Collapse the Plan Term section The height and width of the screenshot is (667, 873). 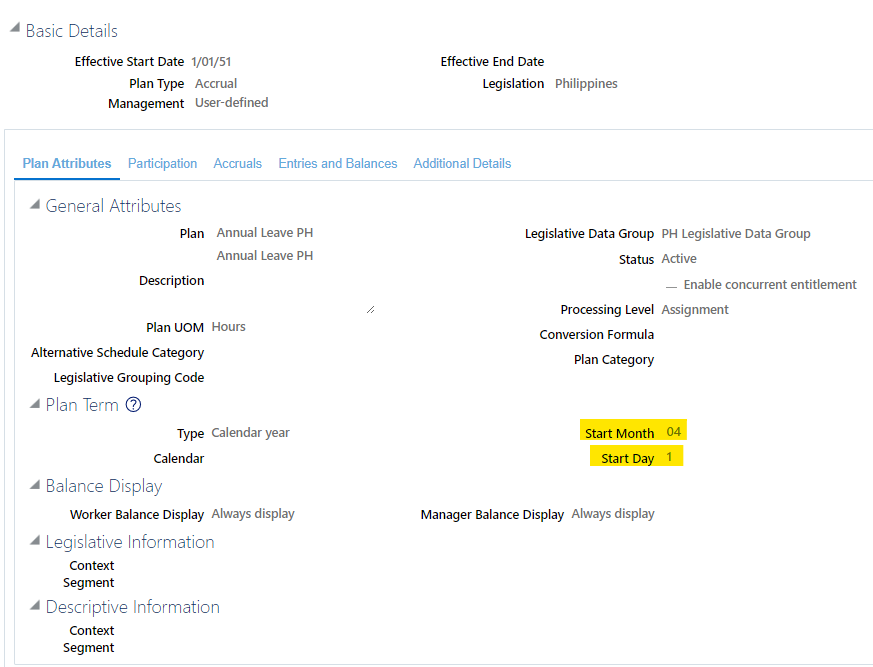click(35, 404)
